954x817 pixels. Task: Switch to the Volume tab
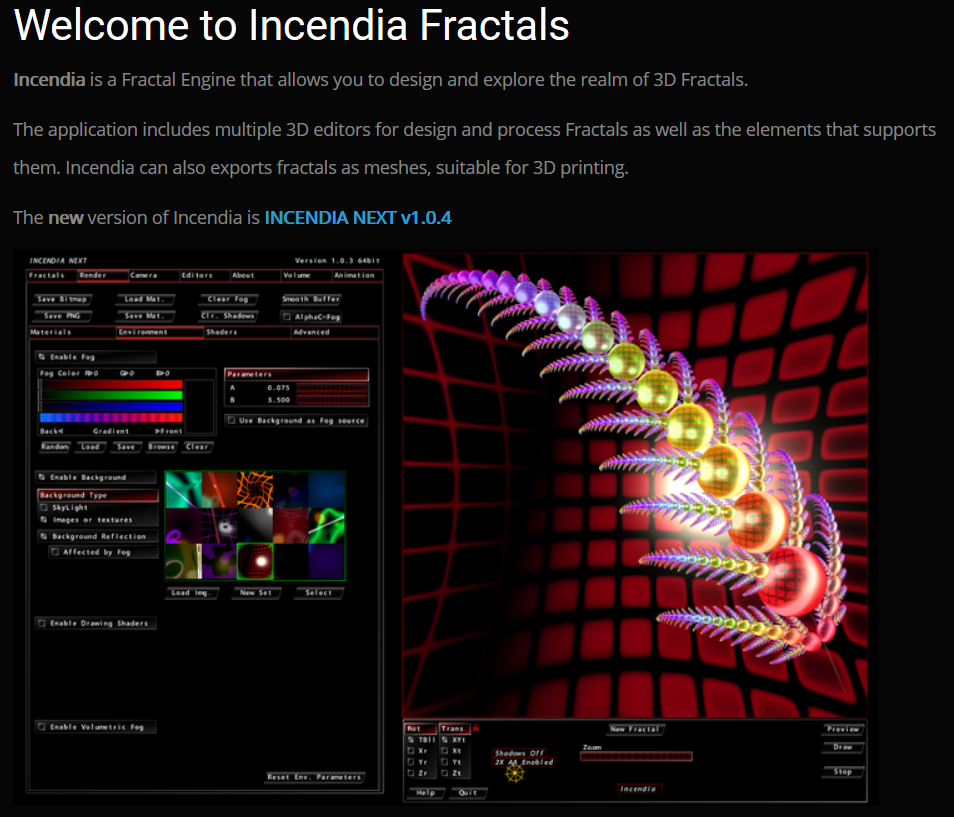pos(306,276)
